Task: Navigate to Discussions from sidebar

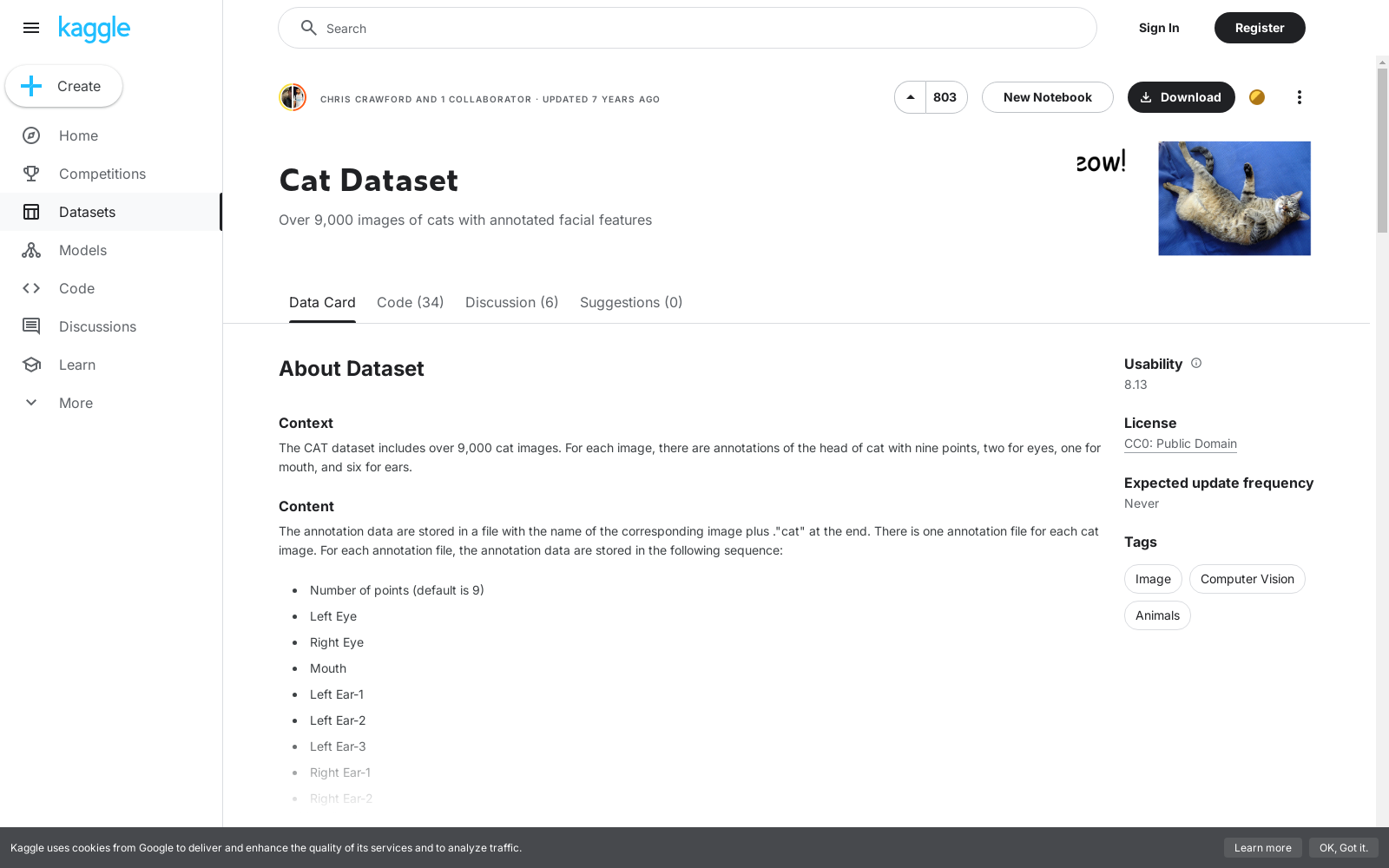Action: [97, 326]
